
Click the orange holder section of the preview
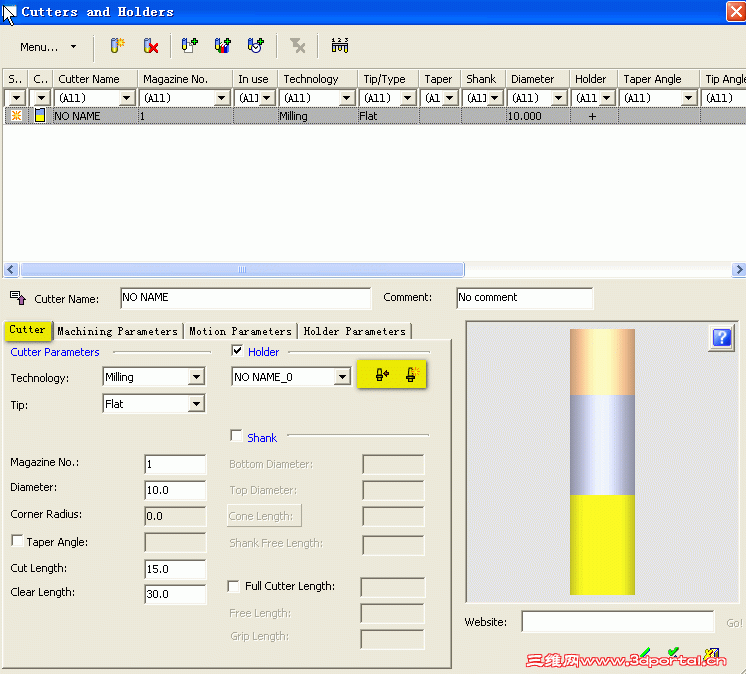click(x=602, y=362)
